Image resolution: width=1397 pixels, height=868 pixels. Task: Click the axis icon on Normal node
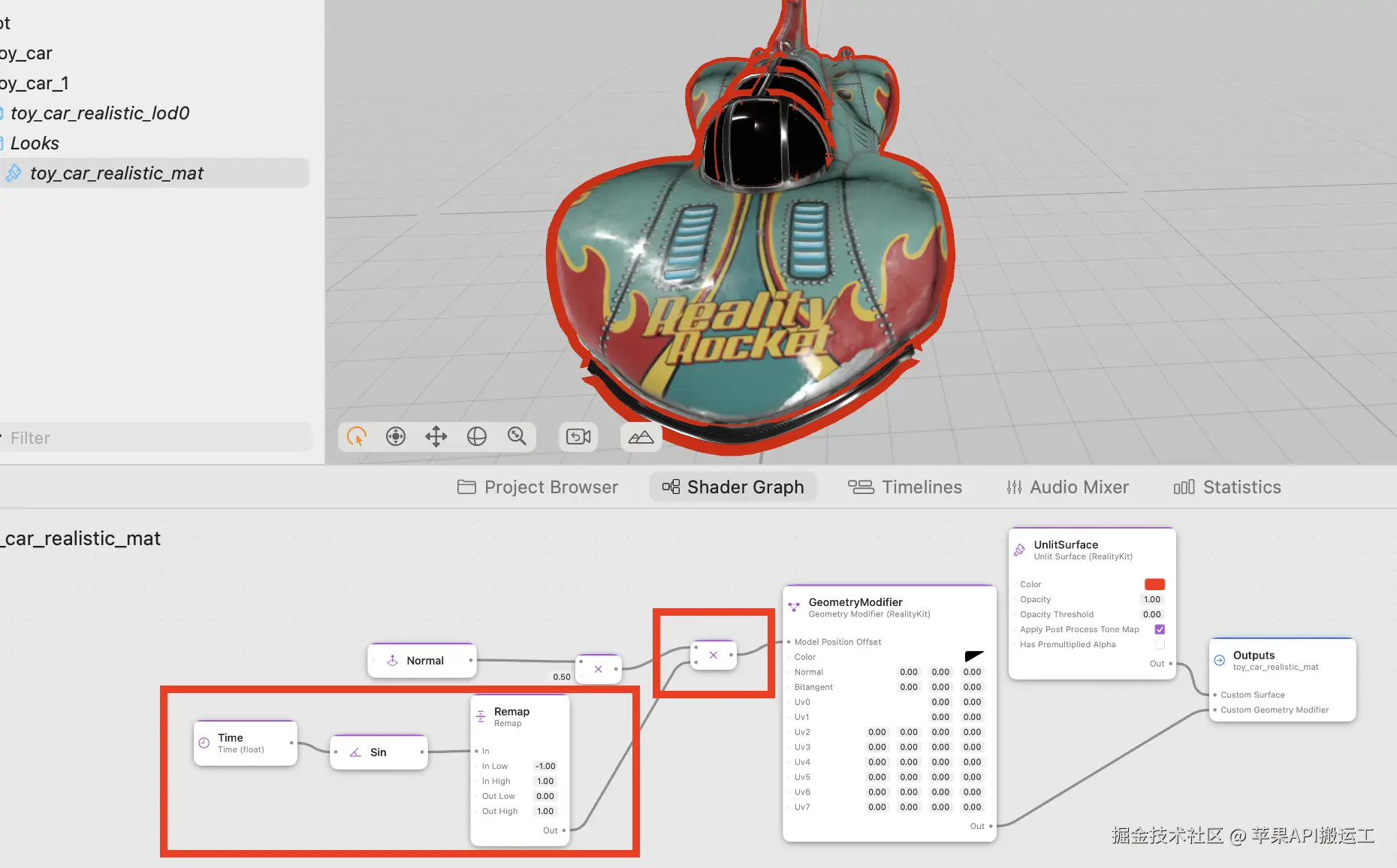(392, 661)
